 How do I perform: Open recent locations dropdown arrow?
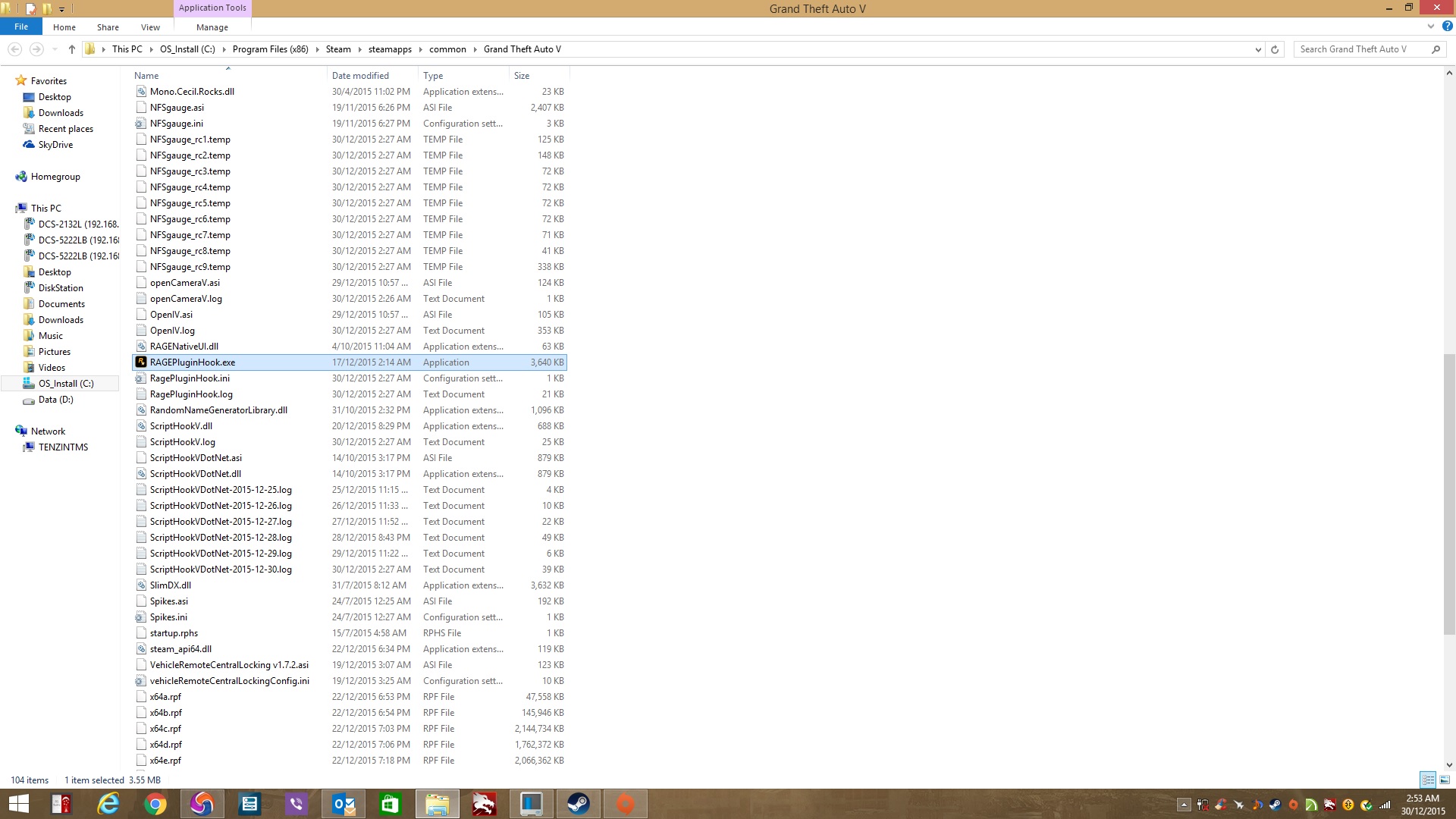[55, 49]
